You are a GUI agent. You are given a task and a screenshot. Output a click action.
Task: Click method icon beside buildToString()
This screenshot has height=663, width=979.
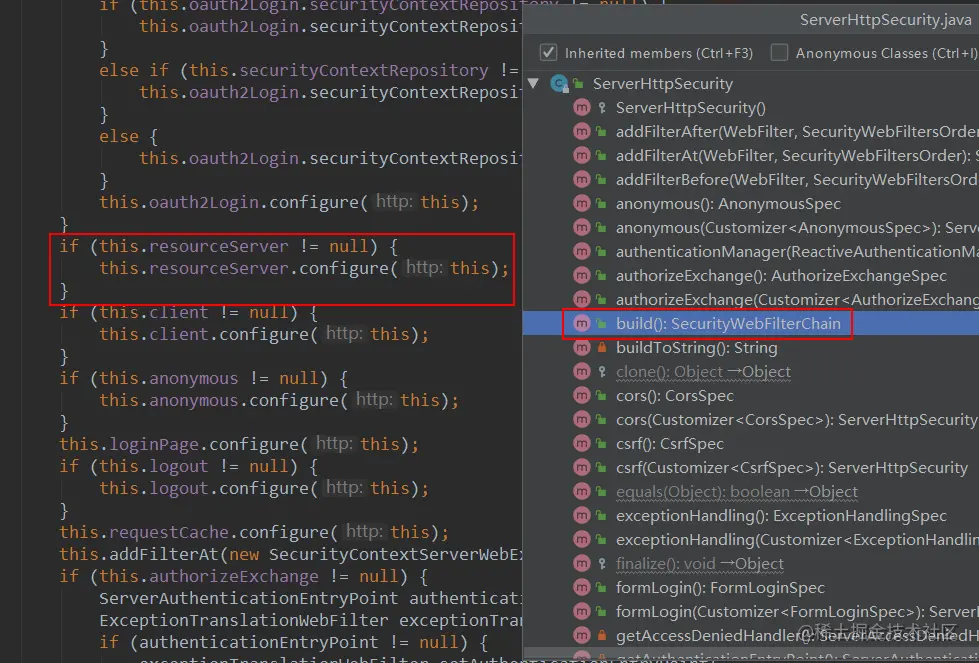coord(582,348)
